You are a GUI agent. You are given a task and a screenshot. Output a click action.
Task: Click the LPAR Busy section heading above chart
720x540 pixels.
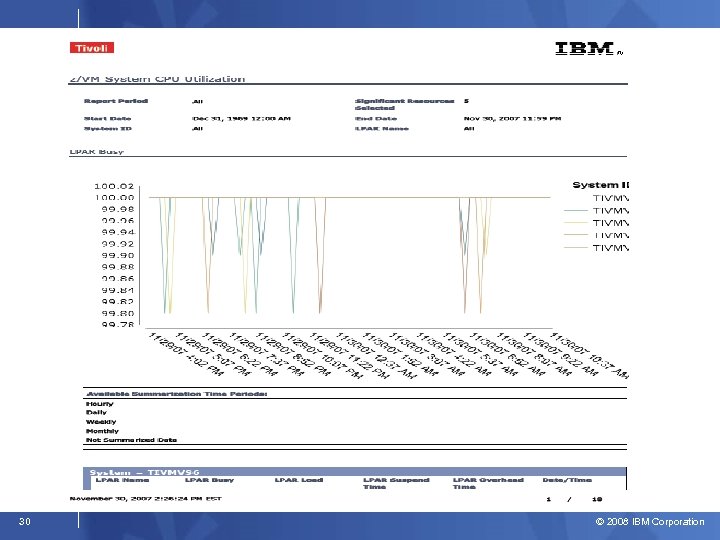(96, 152)
